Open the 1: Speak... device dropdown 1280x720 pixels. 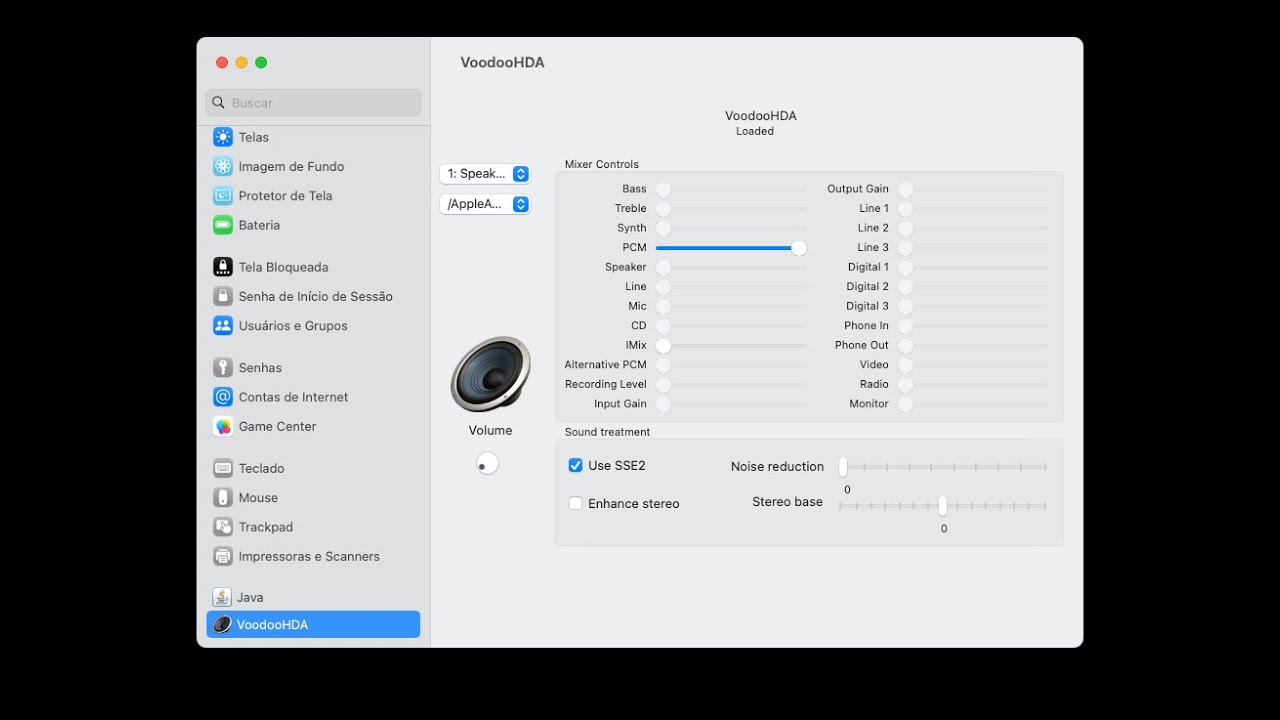coord(484,174)
